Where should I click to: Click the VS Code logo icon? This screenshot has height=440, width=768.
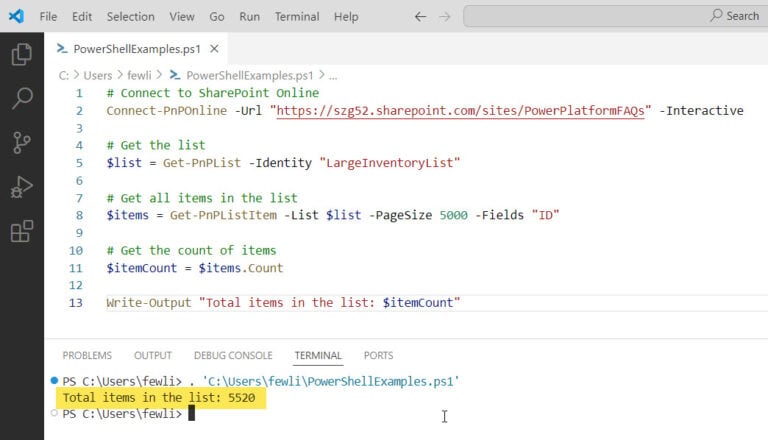16,16
